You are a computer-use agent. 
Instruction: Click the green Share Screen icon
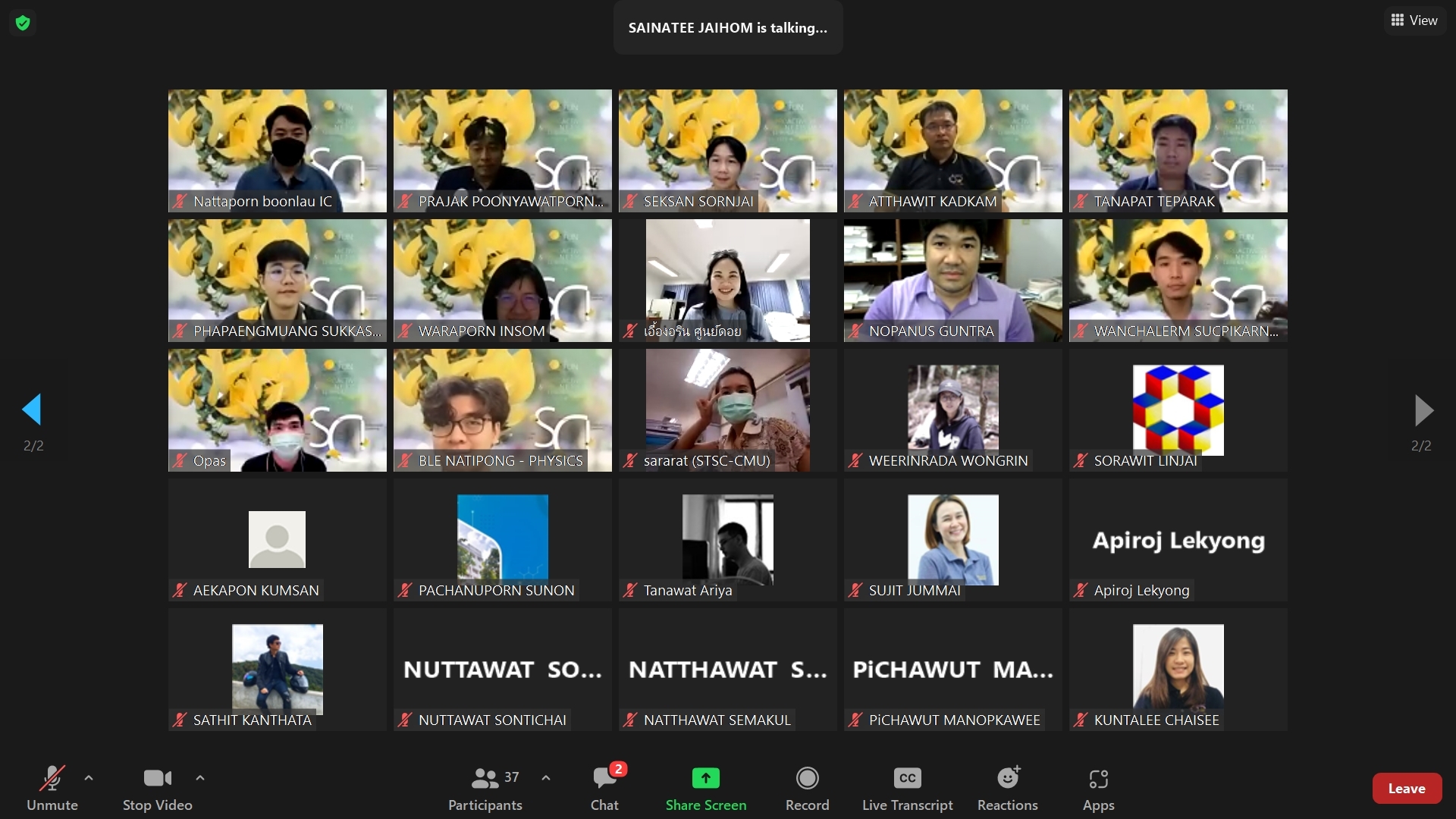(705, 778)
